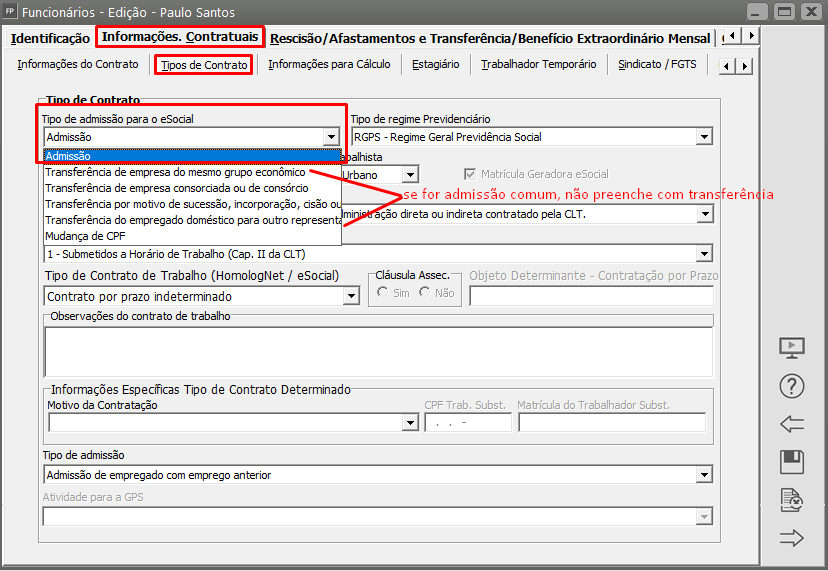Switch to Estagiário sub-tab
The image size is (828, 571).
tap(436, 64)
